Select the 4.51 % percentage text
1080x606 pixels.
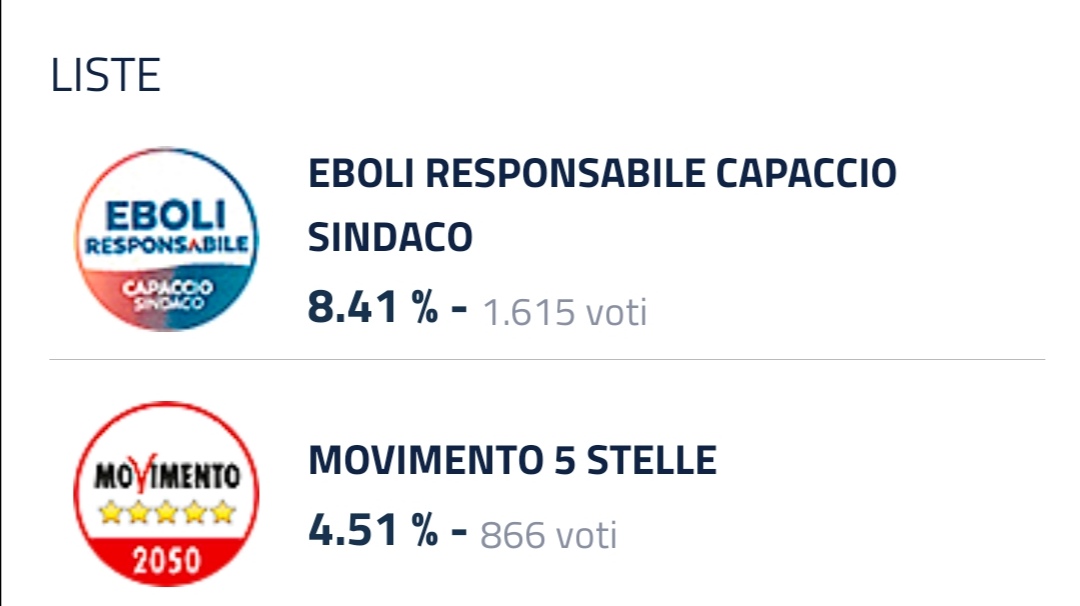point(373,530)
